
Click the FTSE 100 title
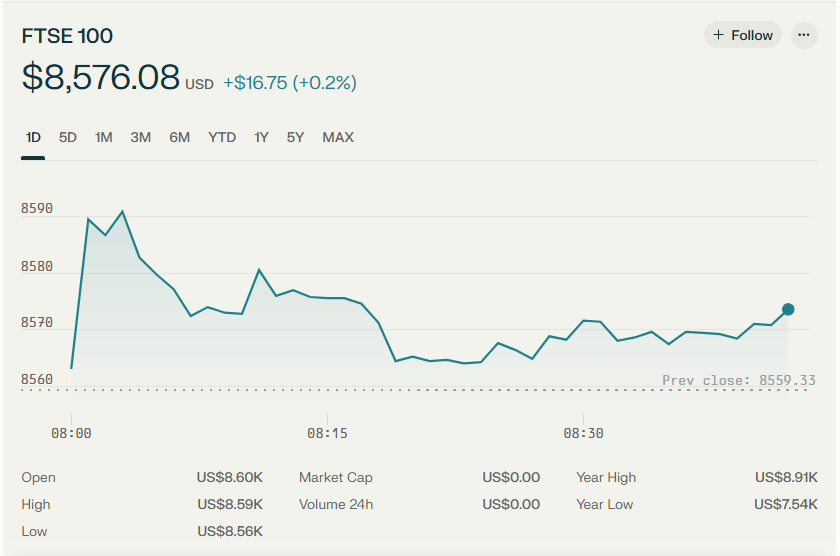[67, 36]
